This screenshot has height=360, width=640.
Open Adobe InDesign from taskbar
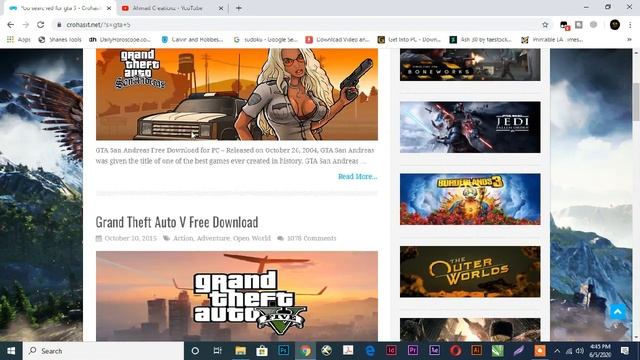(391, 351)
